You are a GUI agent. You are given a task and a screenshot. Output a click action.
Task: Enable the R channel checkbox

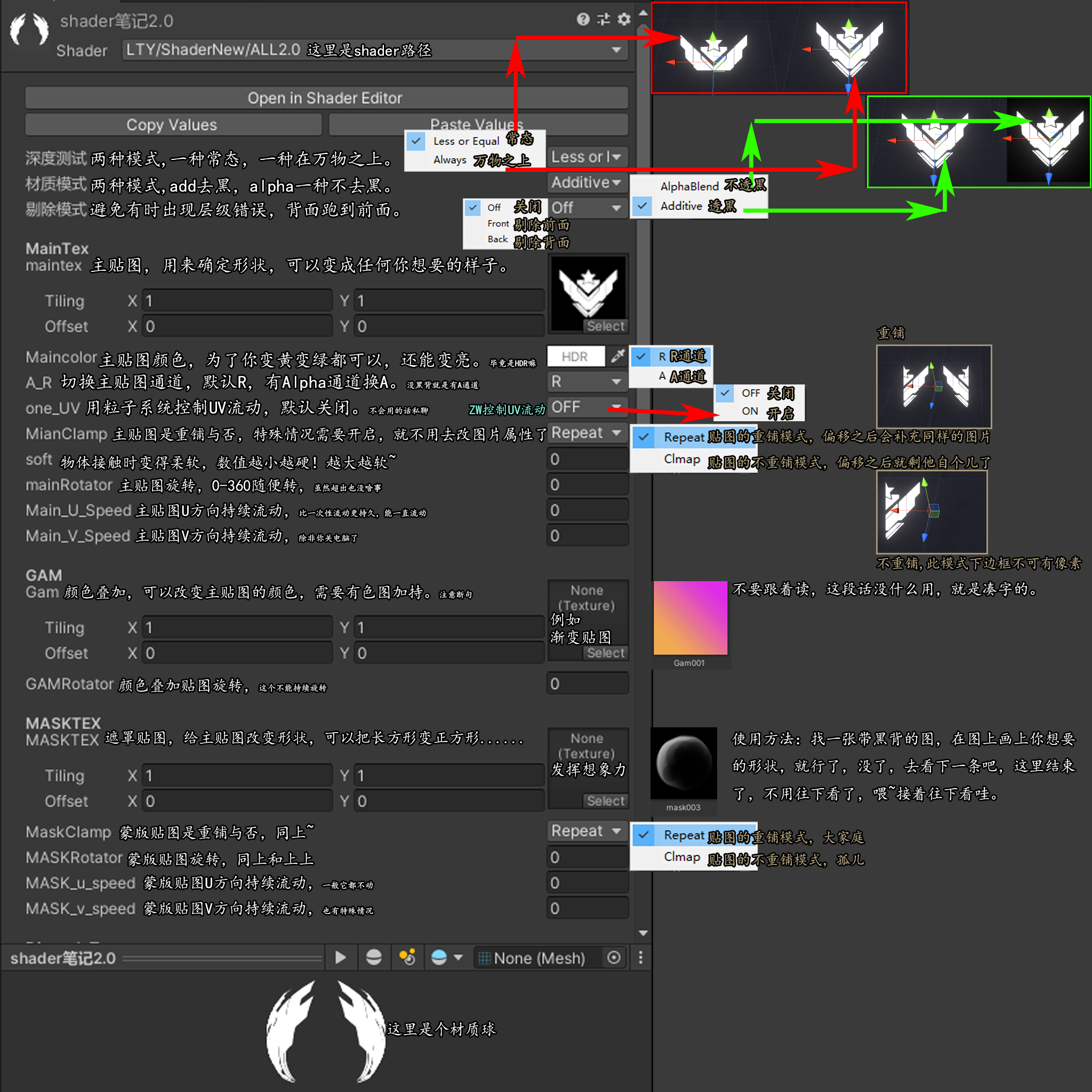coord(640,357)
